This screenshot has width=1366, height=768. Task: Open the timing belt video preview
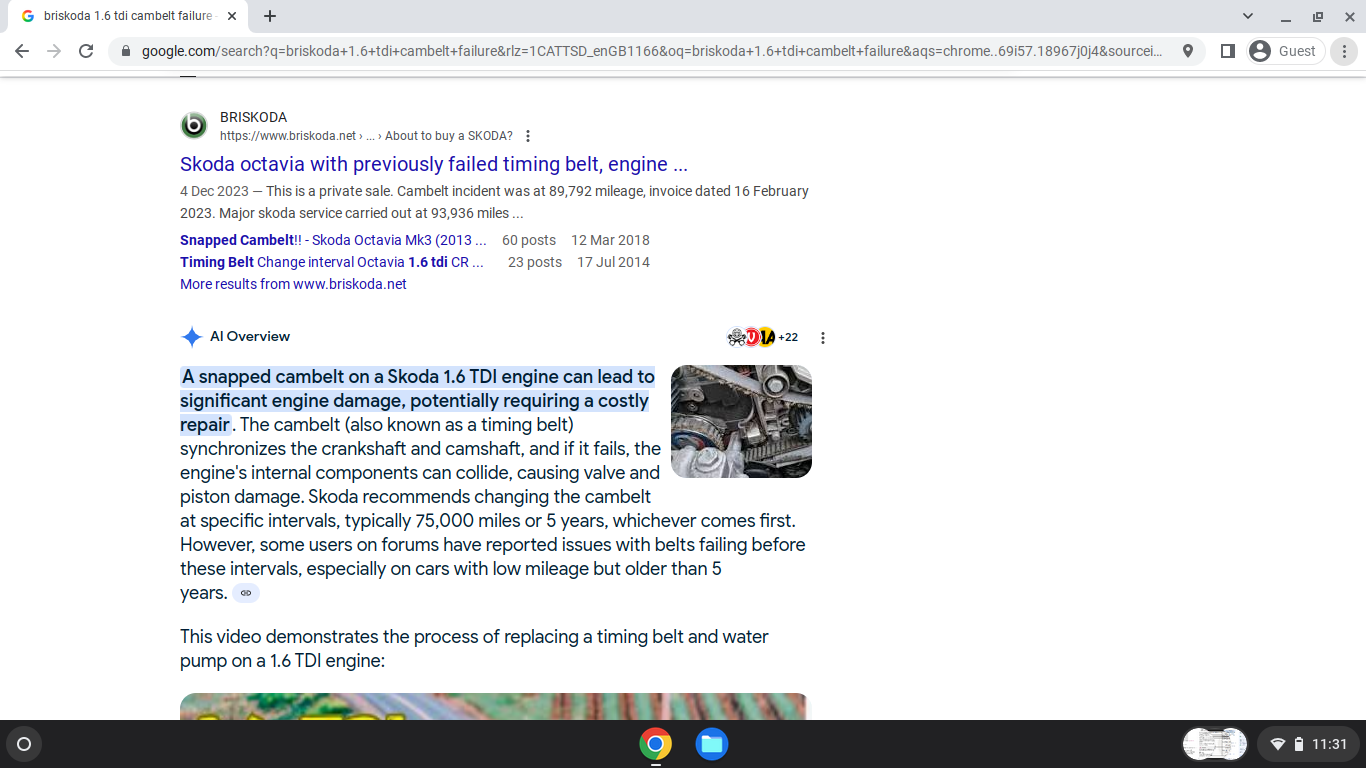click(494, 706)
